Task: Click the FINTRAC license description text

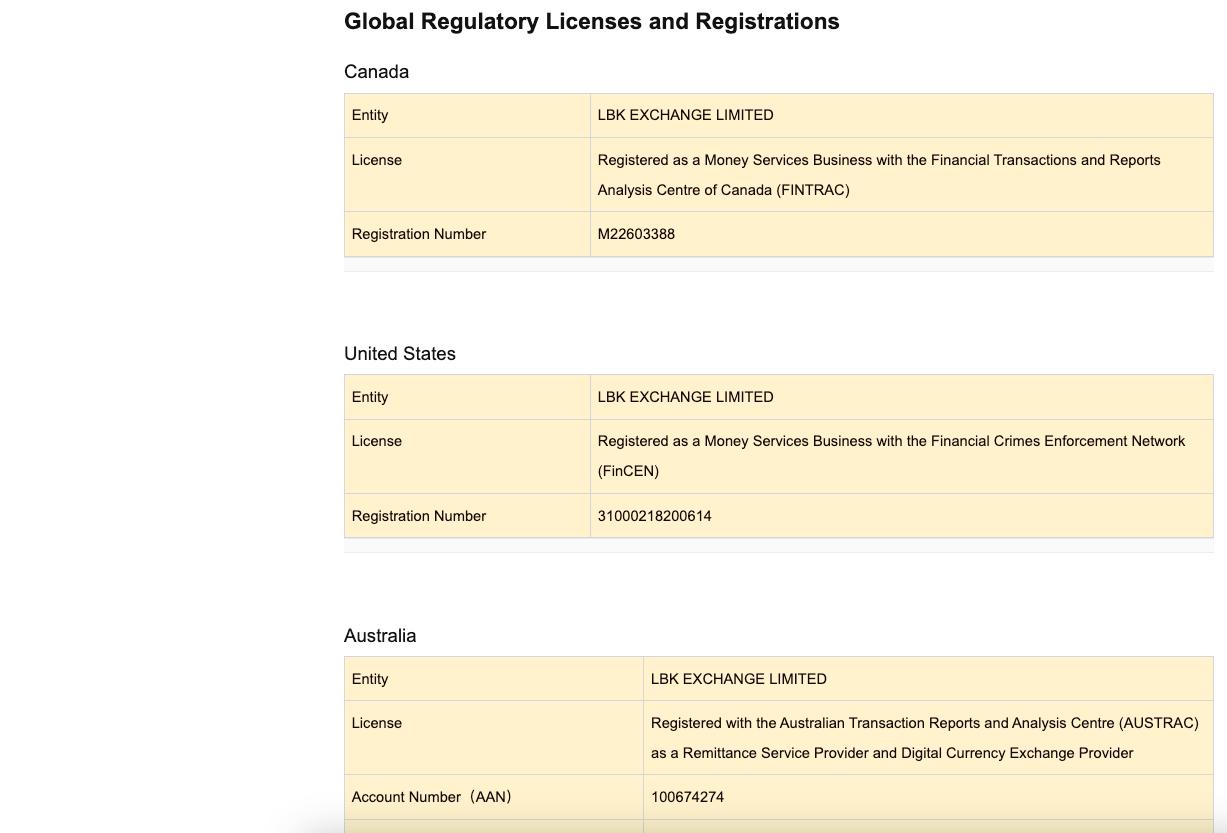Action: (878, 174)
